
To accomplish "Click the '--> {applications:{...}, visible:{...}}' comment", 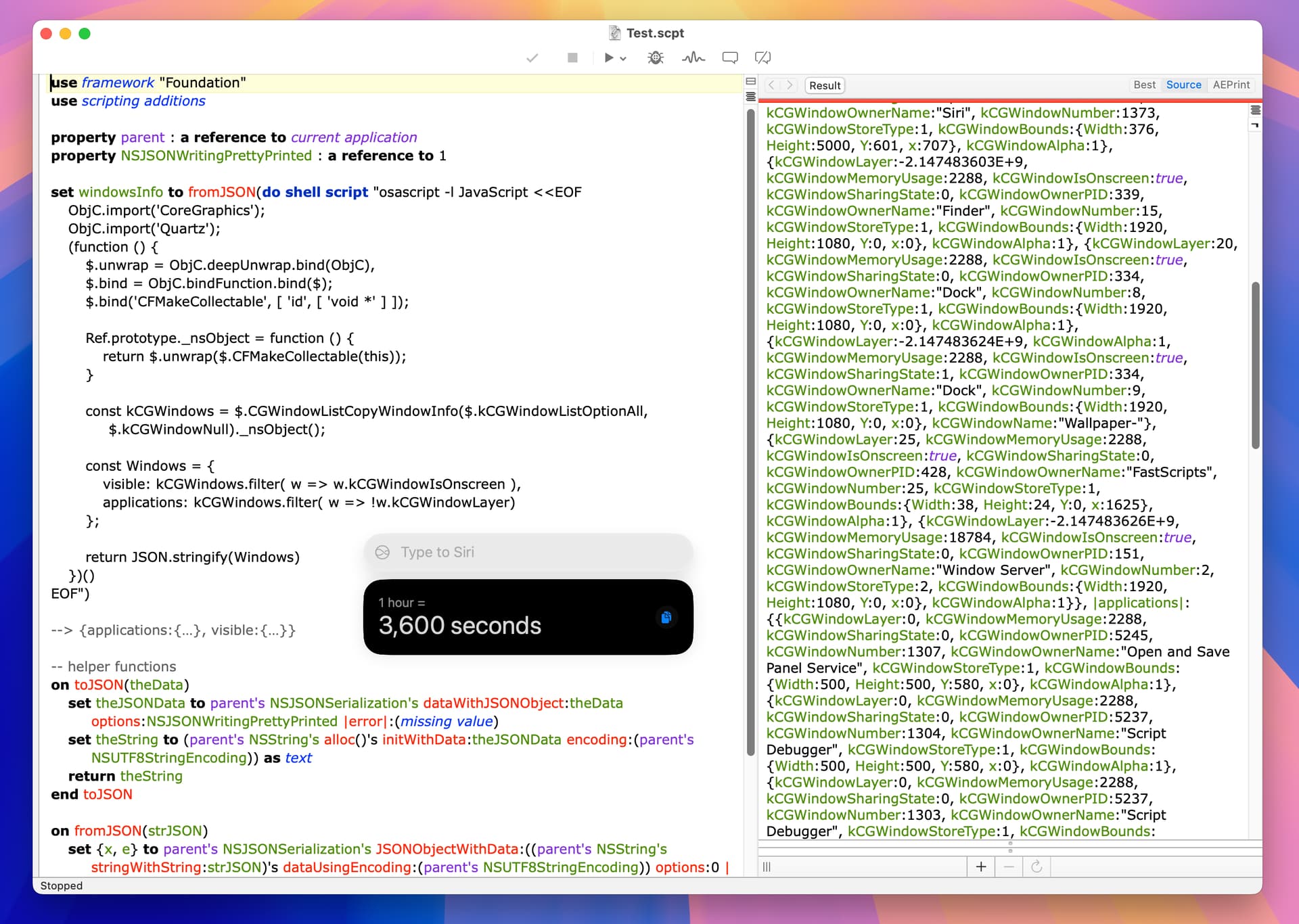I will [173, 630].
